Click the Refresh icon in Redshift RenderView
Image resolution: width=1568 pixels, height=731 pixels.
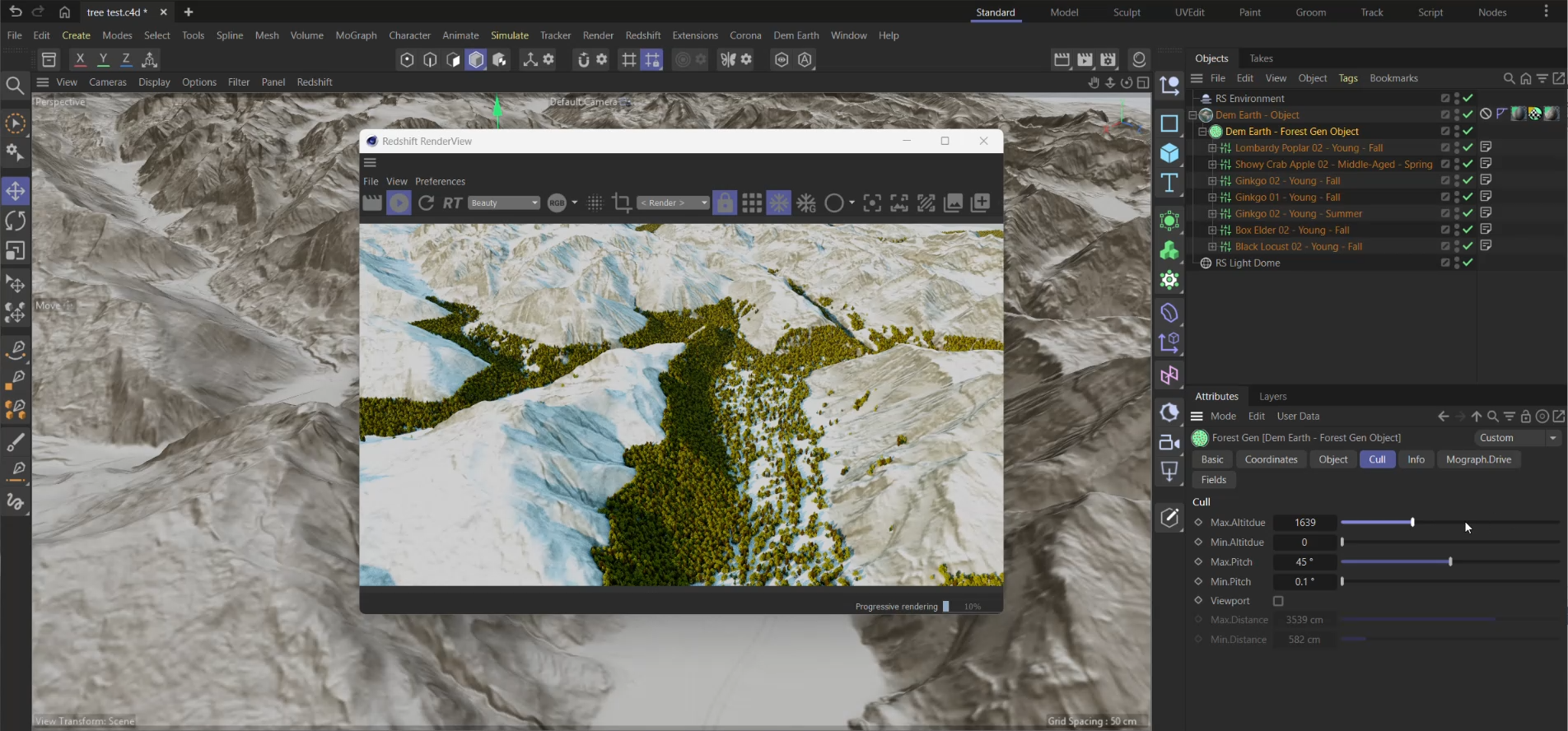tap(426, 203)
